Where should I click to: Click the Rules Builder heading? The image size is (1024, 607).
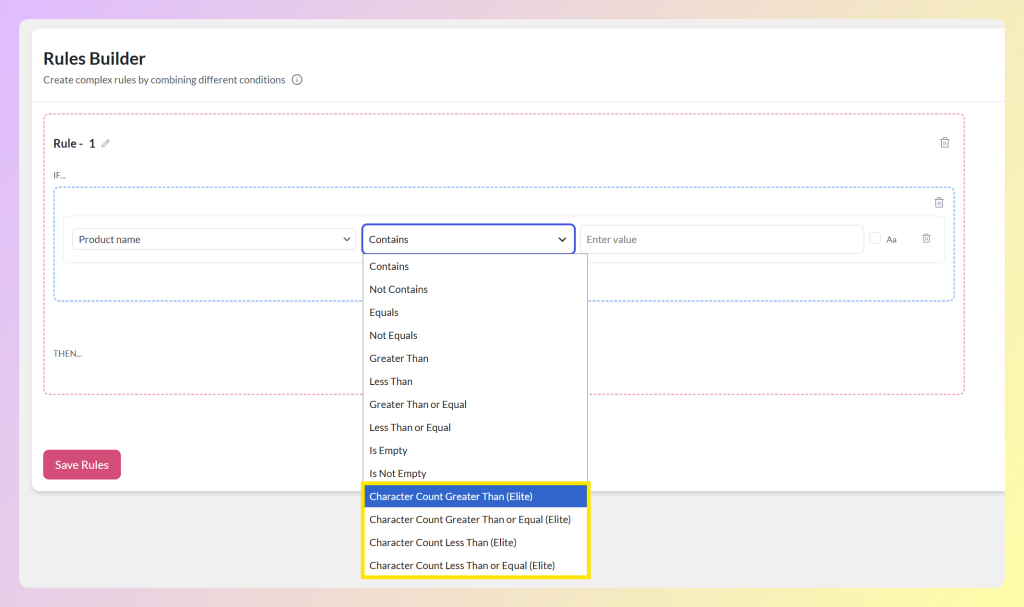(94, 58)
